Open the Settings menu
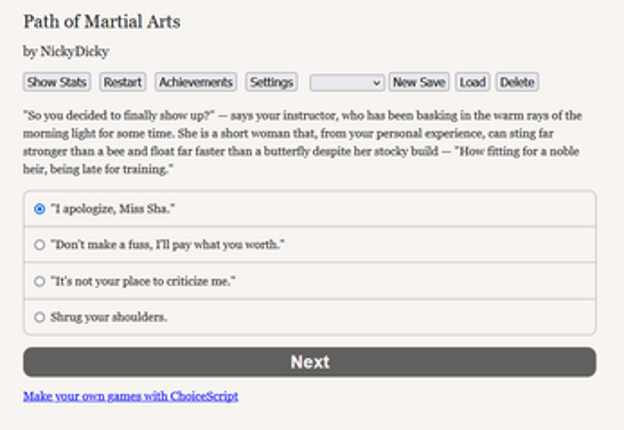This screenshot has width=624, height=430. click(x=271, y=82)
